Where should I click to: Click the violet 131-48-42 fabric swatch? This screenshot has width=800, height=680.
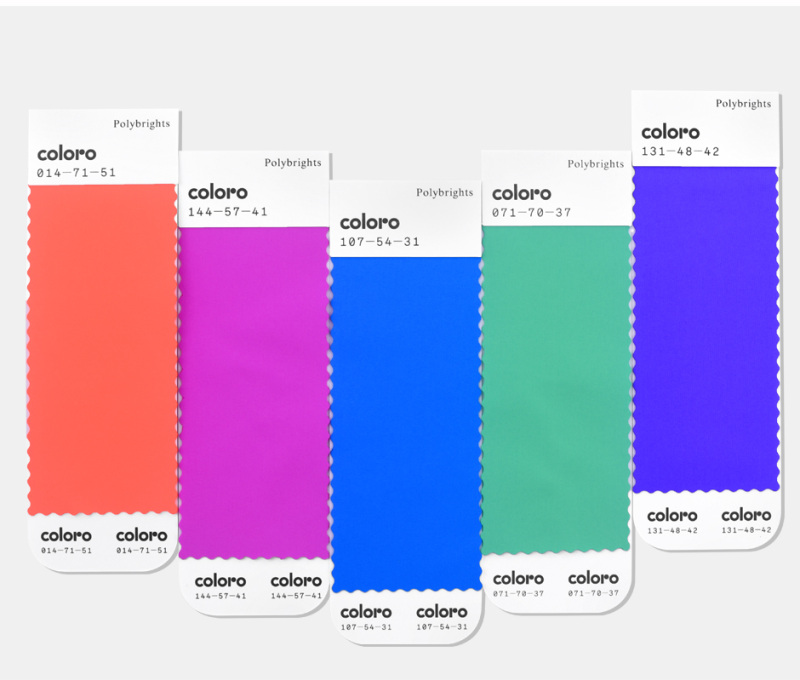pyautogui.click(x=706, y=330)
